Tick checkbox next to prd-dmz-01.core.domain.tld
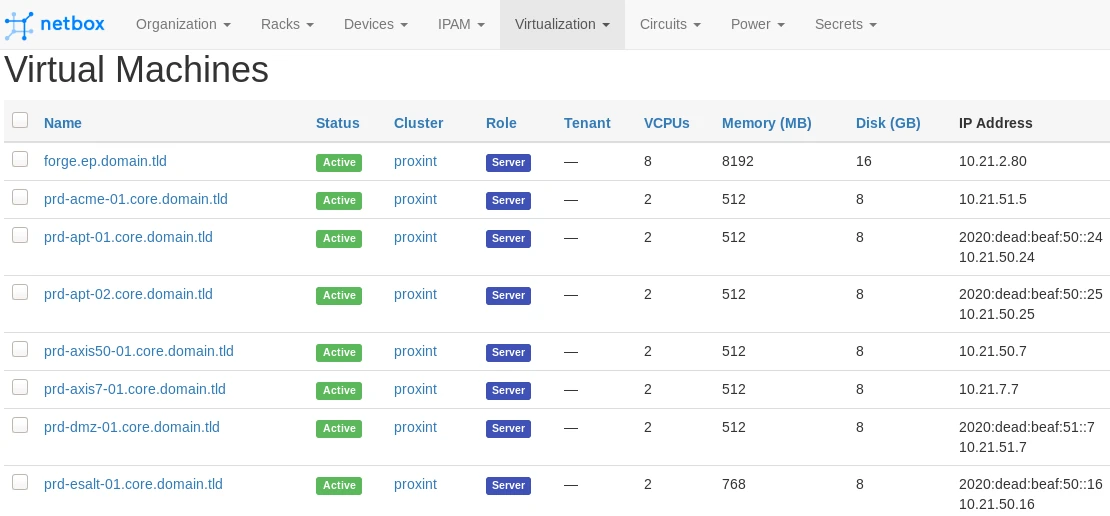 [20, 425]
